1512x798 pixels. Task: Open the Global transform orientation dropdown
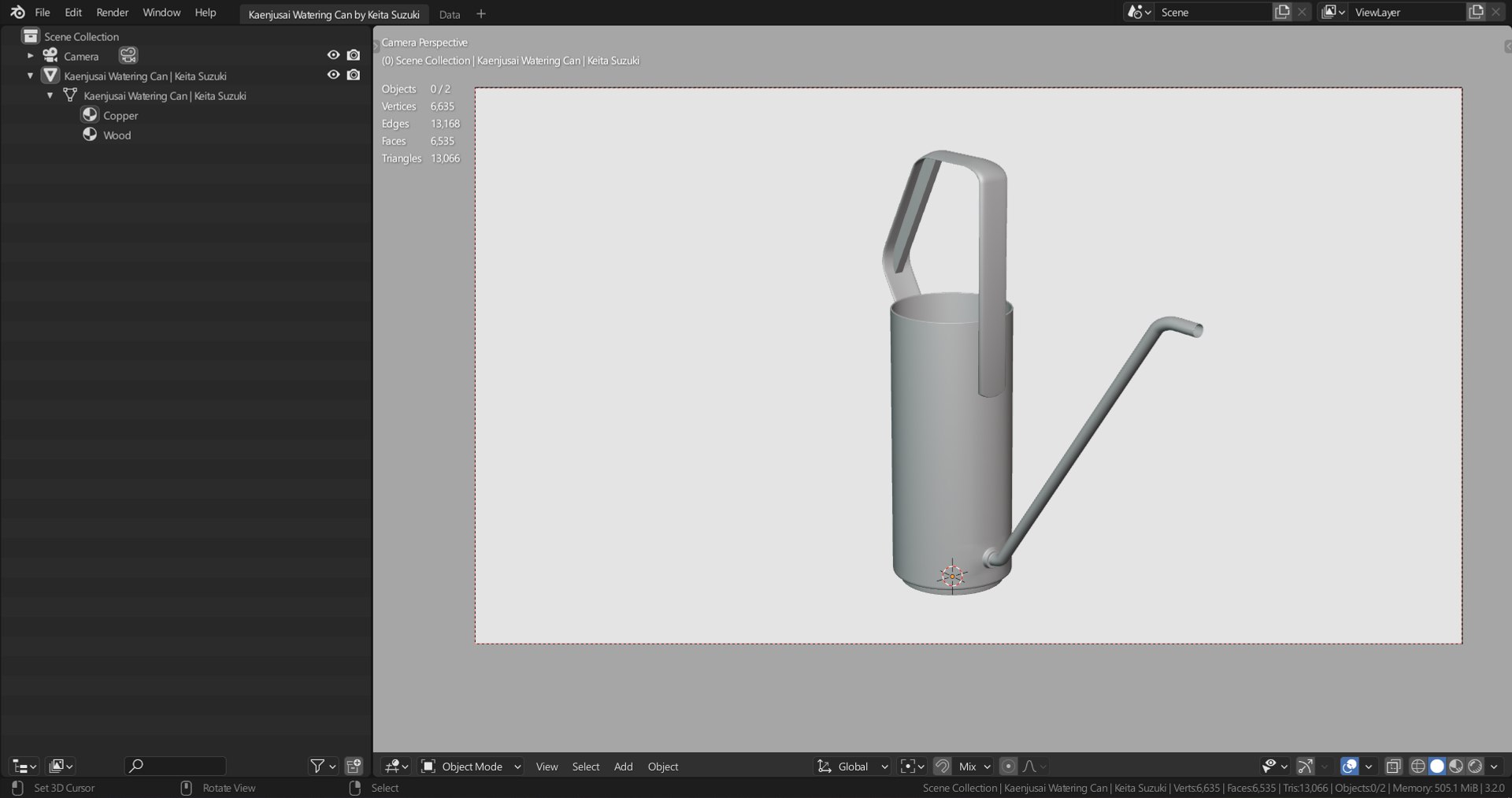click(853, 766)
